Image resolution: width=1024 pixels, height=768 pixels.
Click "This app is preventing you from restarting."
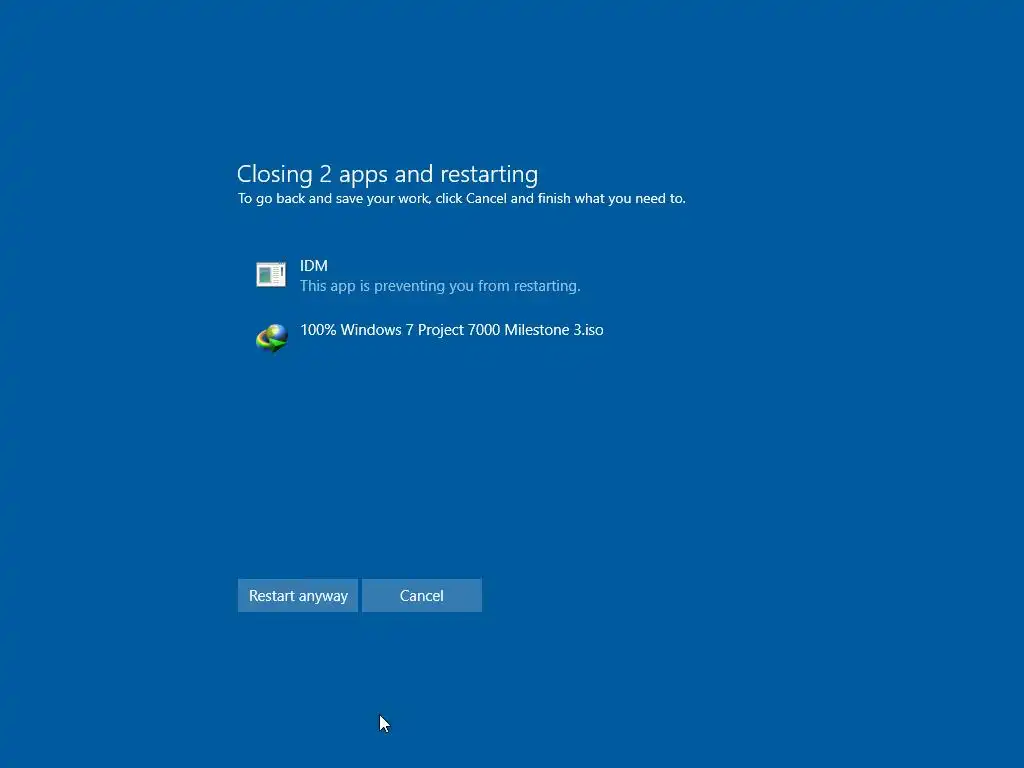[x=440, y=286]
